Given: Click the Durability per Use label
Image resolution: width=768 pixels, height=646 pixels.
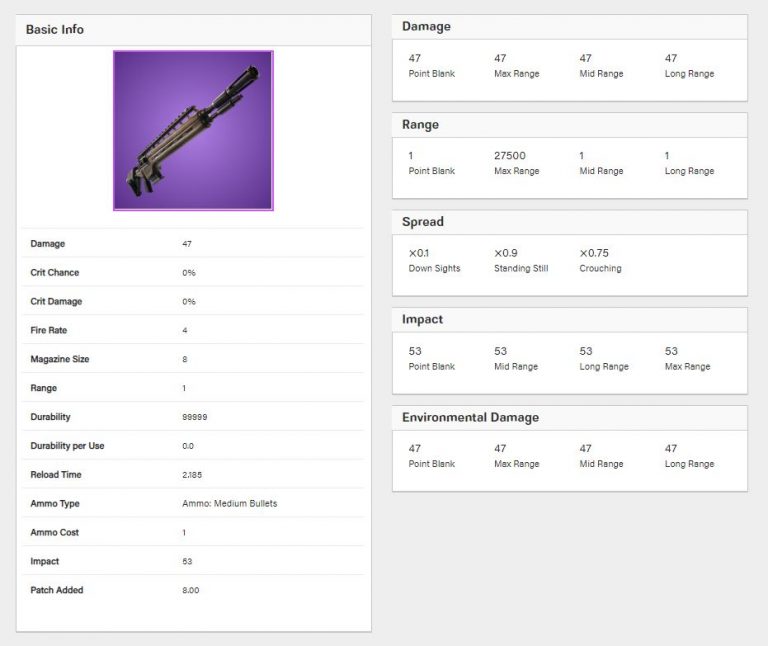Looking at the screenshot, I should 67,446.
